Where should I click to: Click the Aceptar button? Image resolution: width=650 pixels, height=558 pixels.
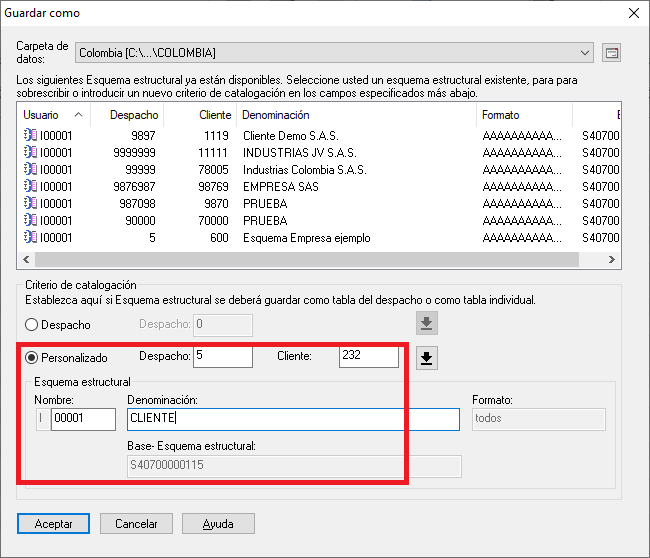pos(53,524)
